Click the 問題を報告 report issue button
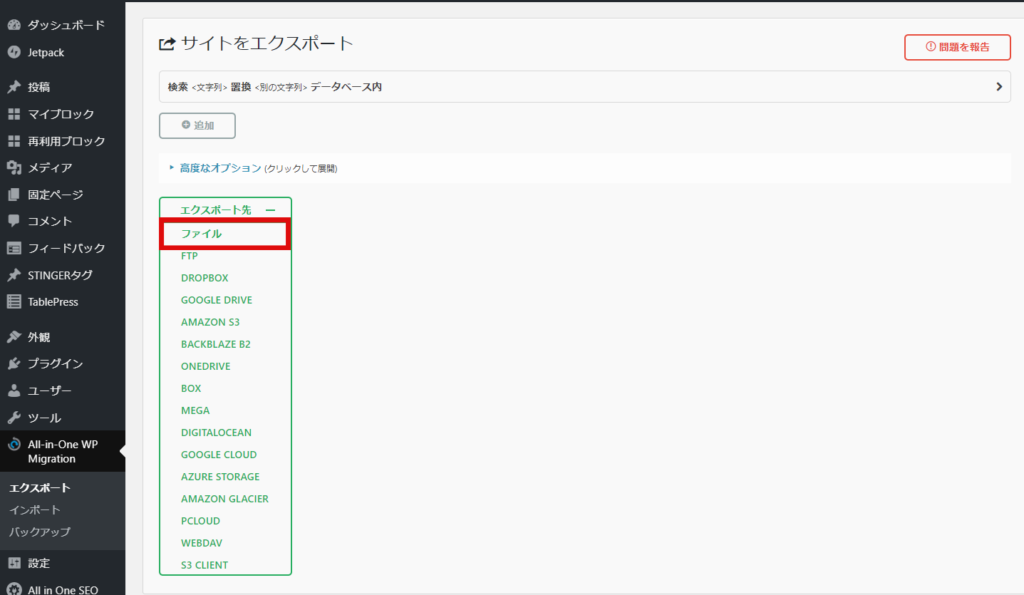The width and height of the screenshot is (1024, 595). pos(957,47)
